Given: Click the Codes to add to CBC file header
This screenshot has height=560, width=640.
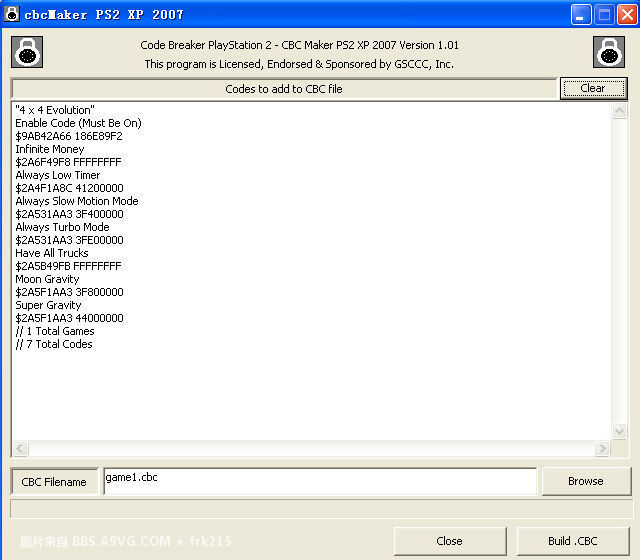Looking at the screenshot, I should pyautogui.click(x=284, y=89).
